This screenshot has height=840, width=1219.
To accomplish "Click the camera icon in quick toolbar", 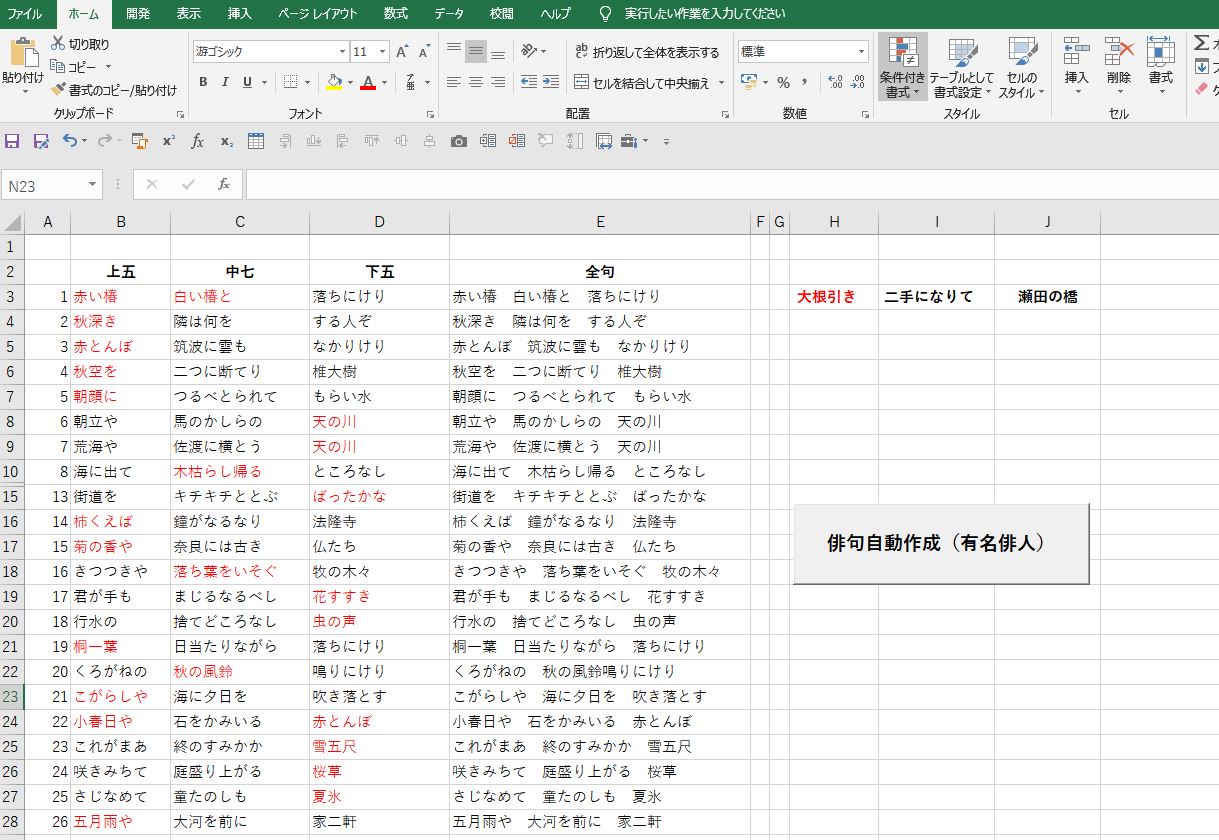I will [459, 141].
